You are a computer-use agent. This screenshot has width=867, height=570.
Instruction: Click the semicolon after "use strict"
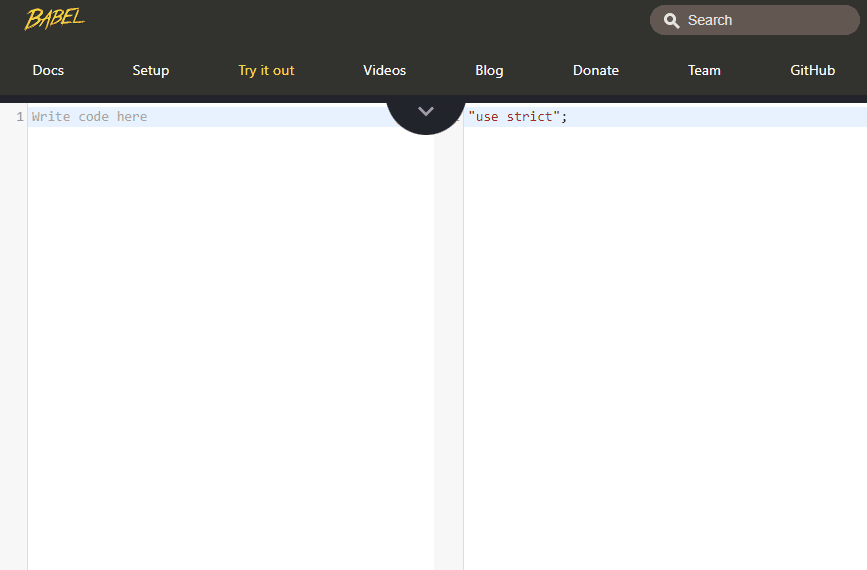(564, 117)
